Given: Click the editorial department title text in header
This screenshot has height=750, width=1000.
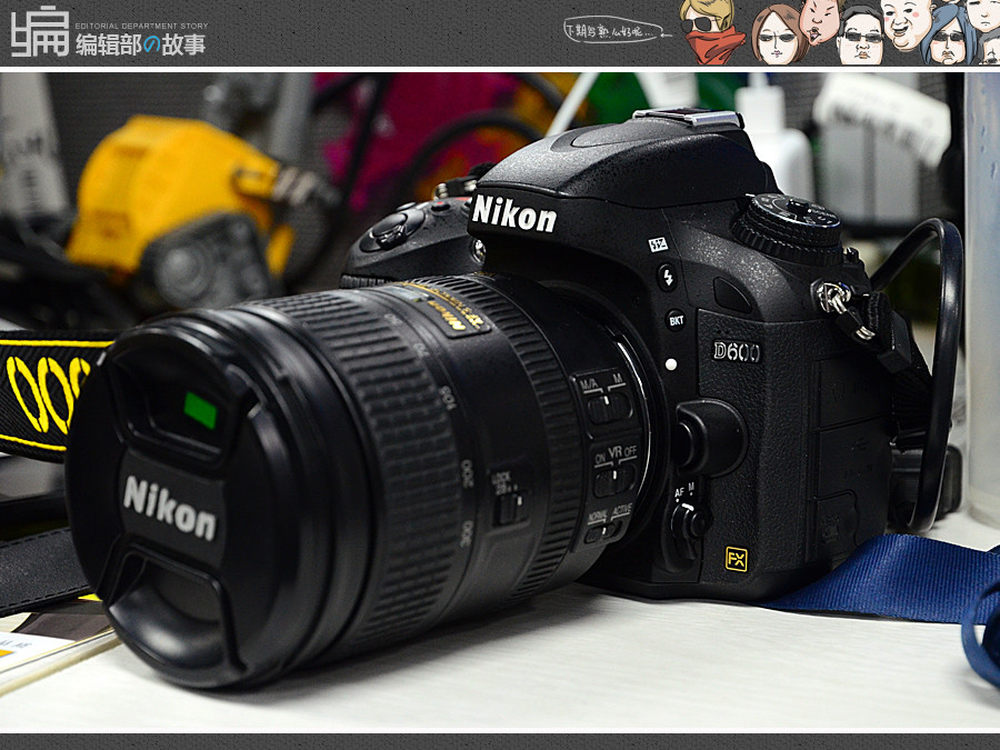Looking at the screenshot, I should point(141,43).
